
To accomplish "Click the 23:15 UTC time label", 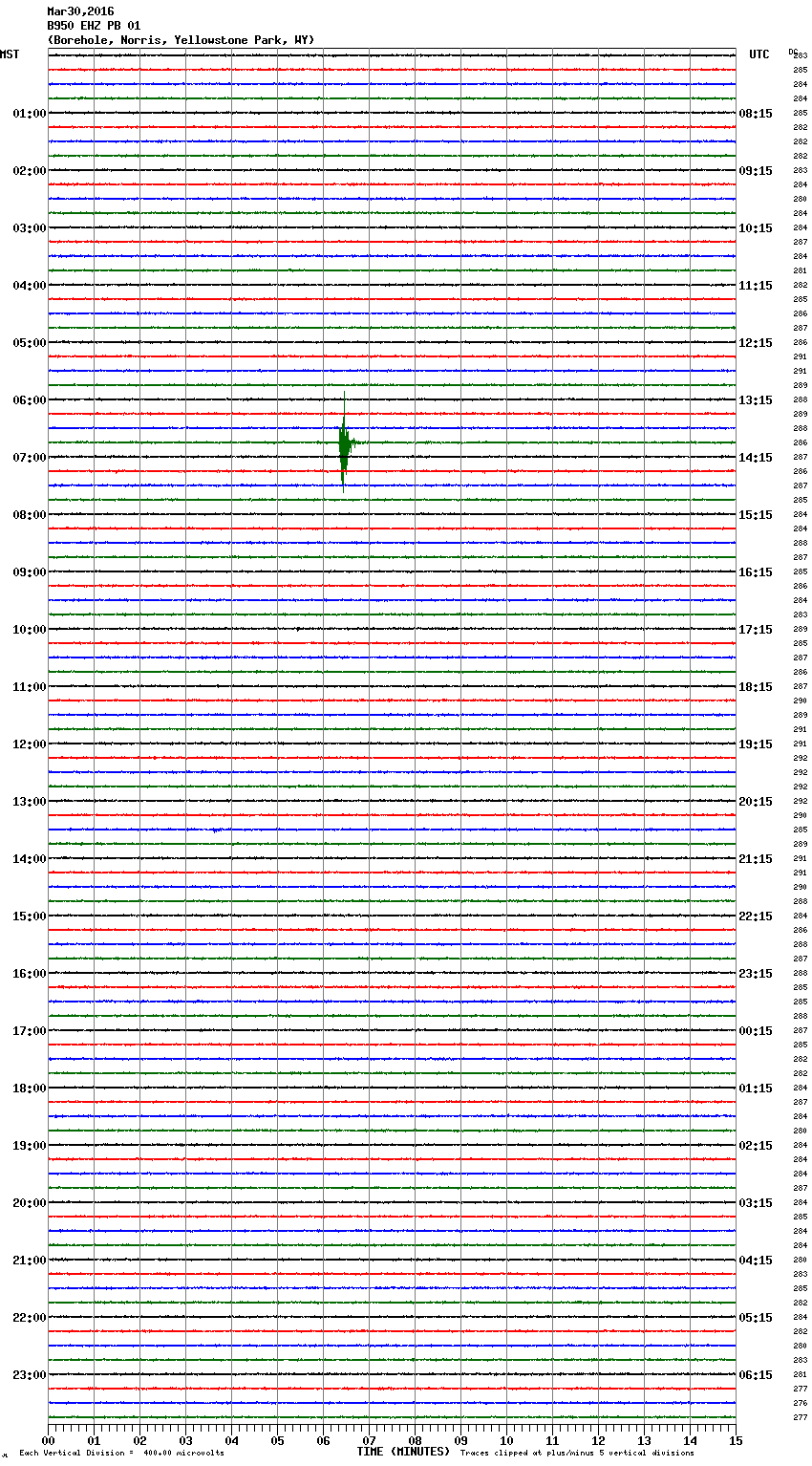I will [756, 974].
